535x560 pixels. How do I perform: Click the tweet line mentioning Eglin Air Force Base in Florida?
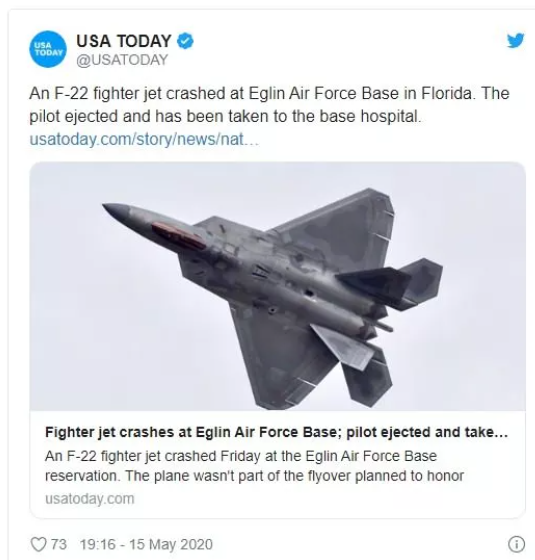click(x=269, y=94)
